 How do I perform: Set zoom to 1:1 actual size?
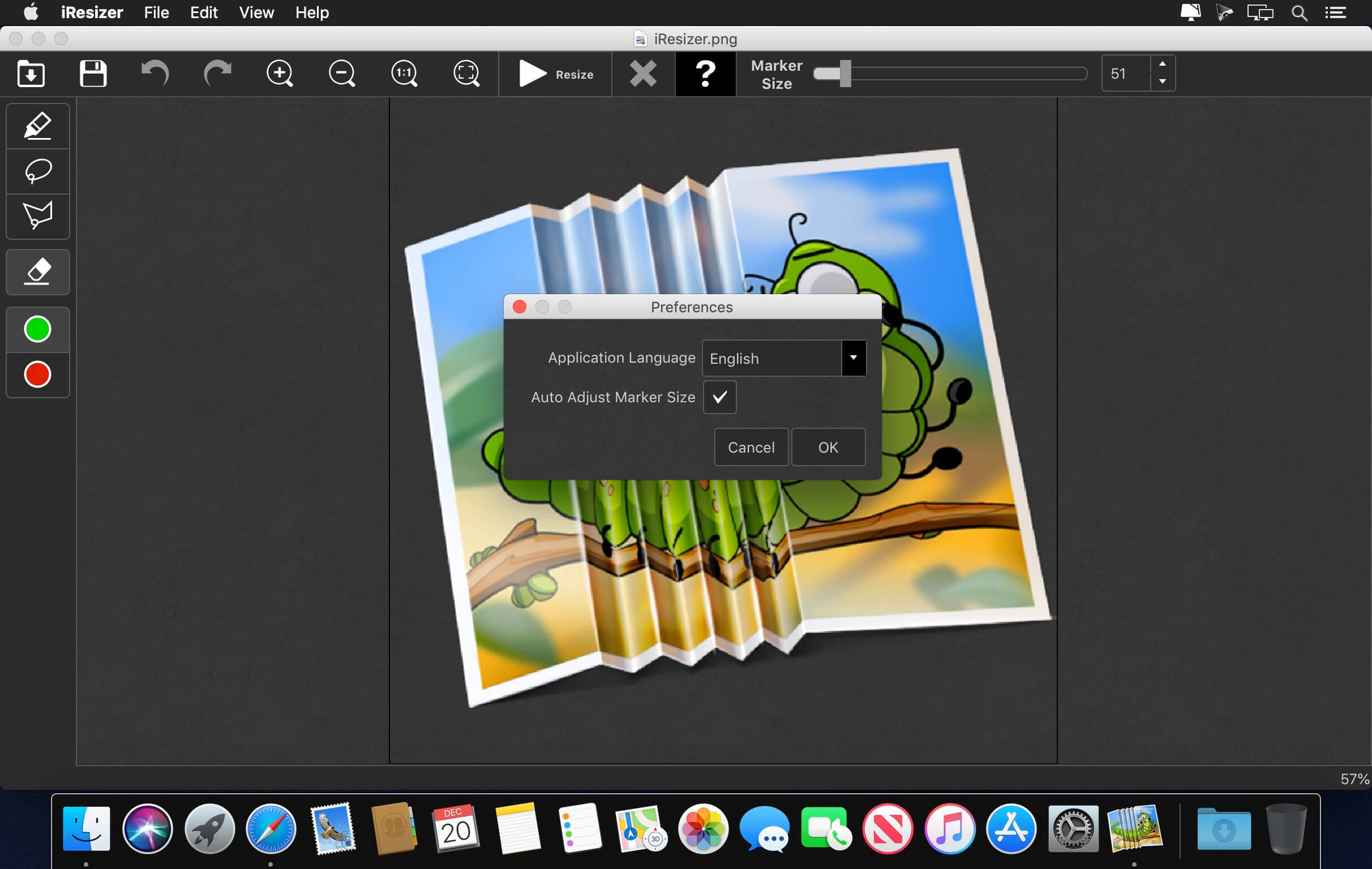pyautogui.click(x=404, y=74)
